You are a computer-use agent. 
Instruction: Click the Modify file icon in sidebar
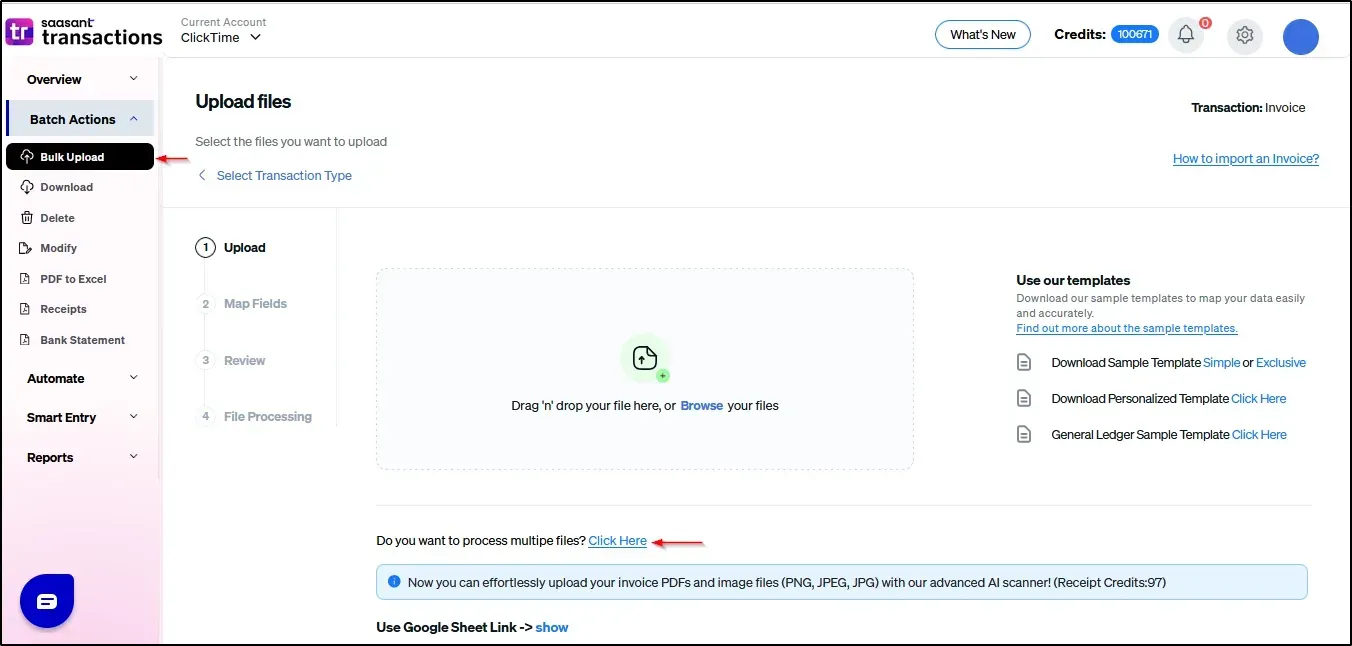click(x=27, y=248)
